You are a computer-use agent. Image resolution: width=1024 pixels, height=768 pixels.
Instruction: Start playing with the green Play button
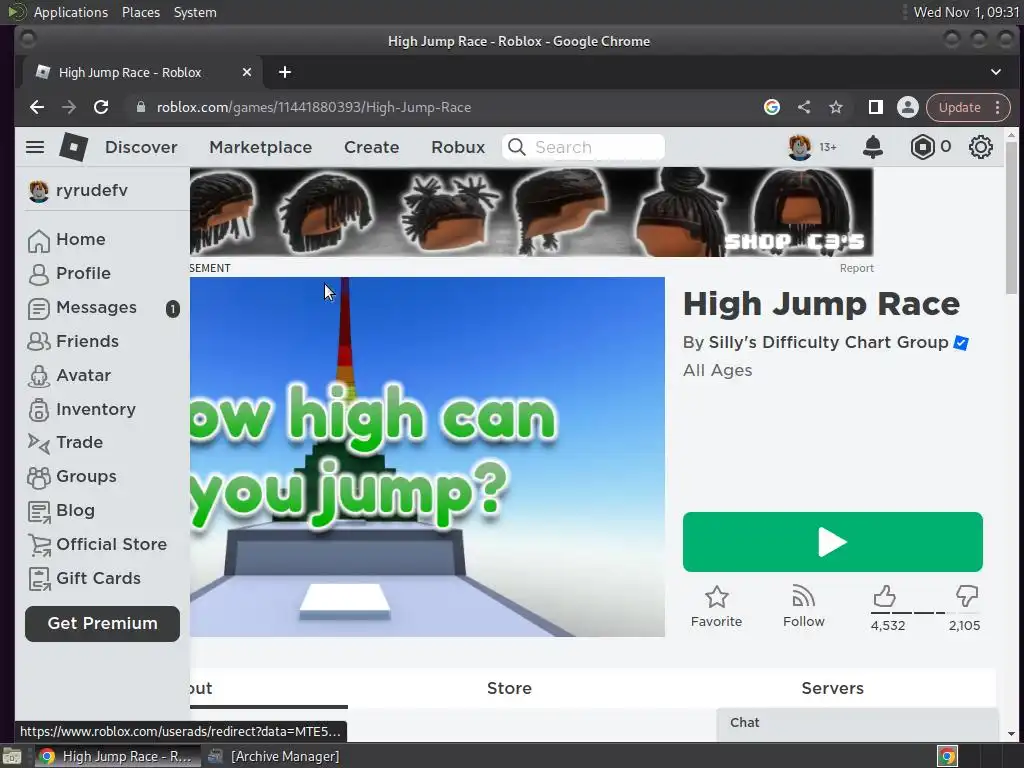[833, 542]
